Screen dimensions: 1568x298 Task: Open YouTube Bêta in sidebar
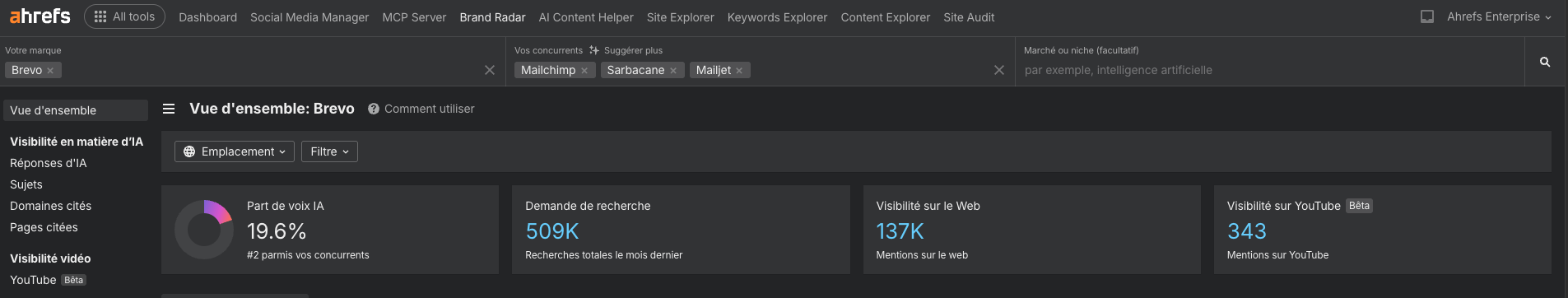pos(48,280)
